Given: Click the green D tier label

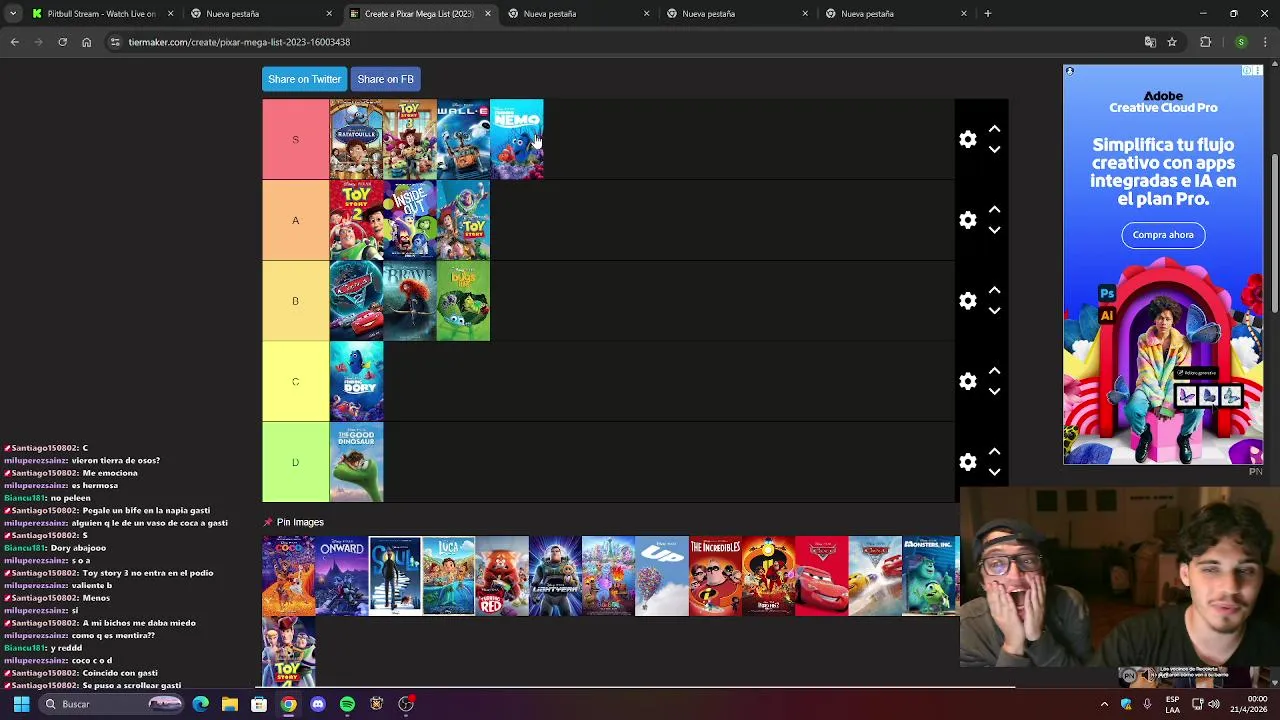Looking at the screenshot, I should tap(295, 462).
